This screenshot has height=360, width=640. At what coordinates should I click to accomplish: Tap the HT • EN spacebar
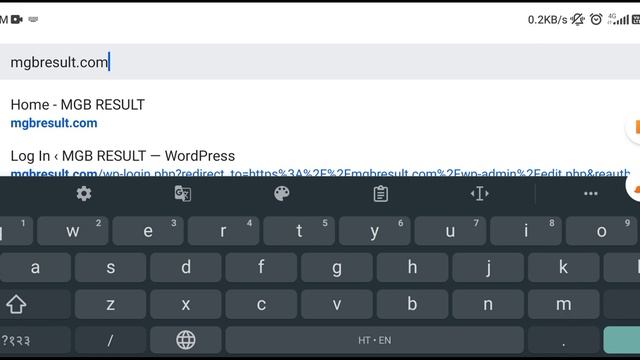pos(375,340)
